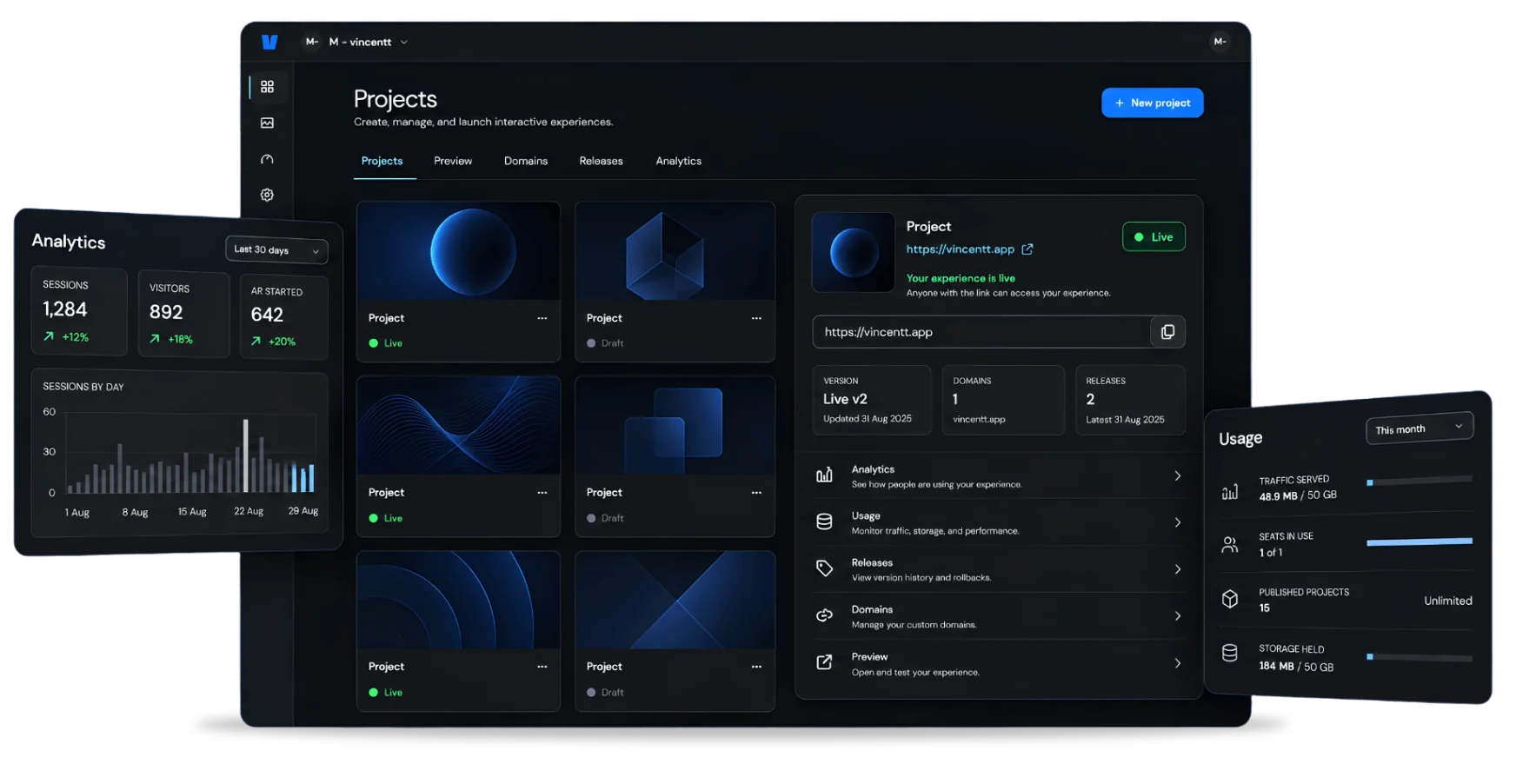Expand the Releases row chevron
Screen dimensions: 1516x784
coord(1178,569)
